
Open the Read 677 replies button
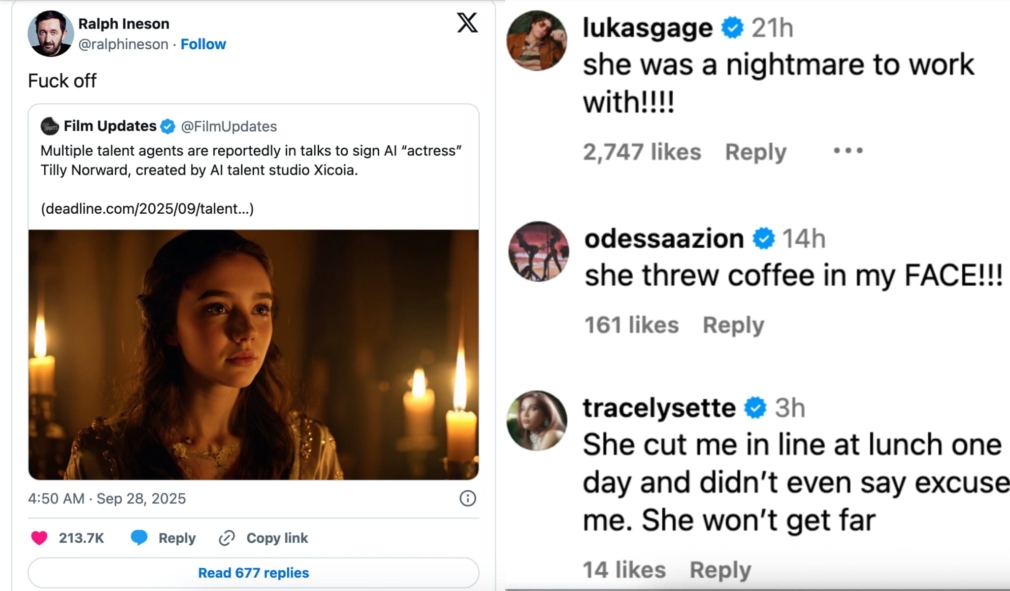253,573
